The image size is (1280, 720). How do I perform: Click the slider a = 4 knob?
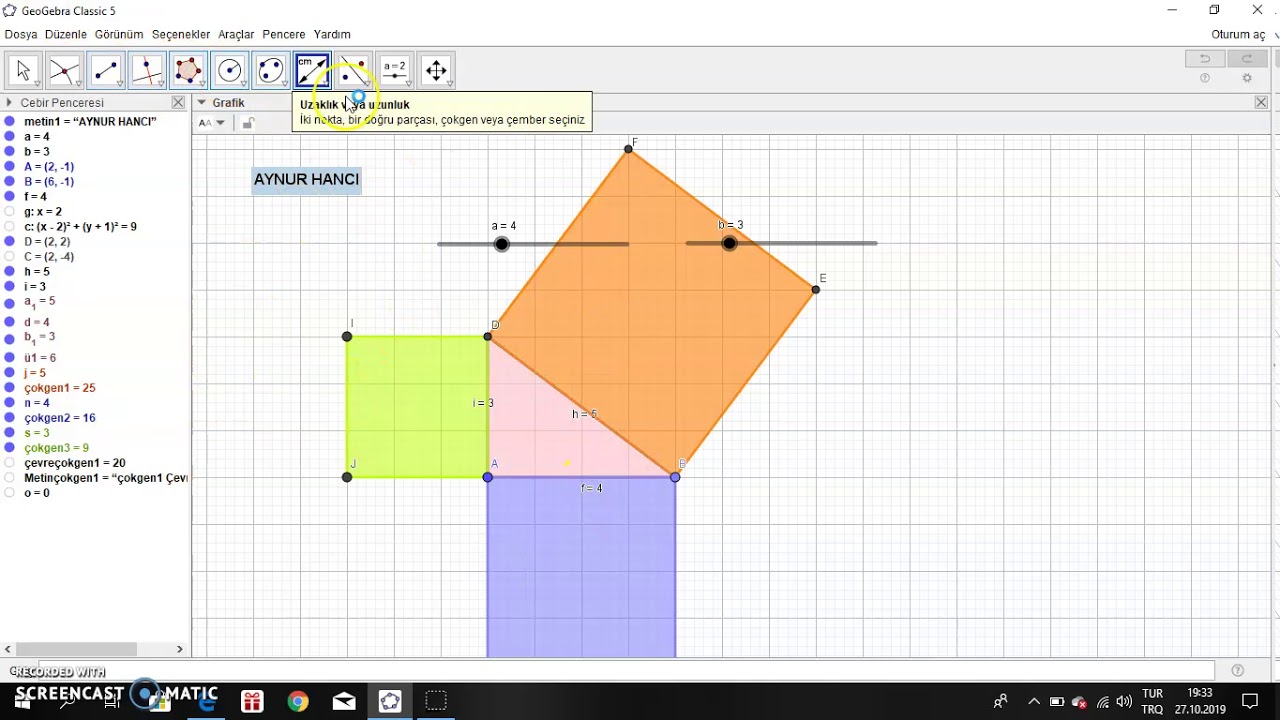pos(502,244)
